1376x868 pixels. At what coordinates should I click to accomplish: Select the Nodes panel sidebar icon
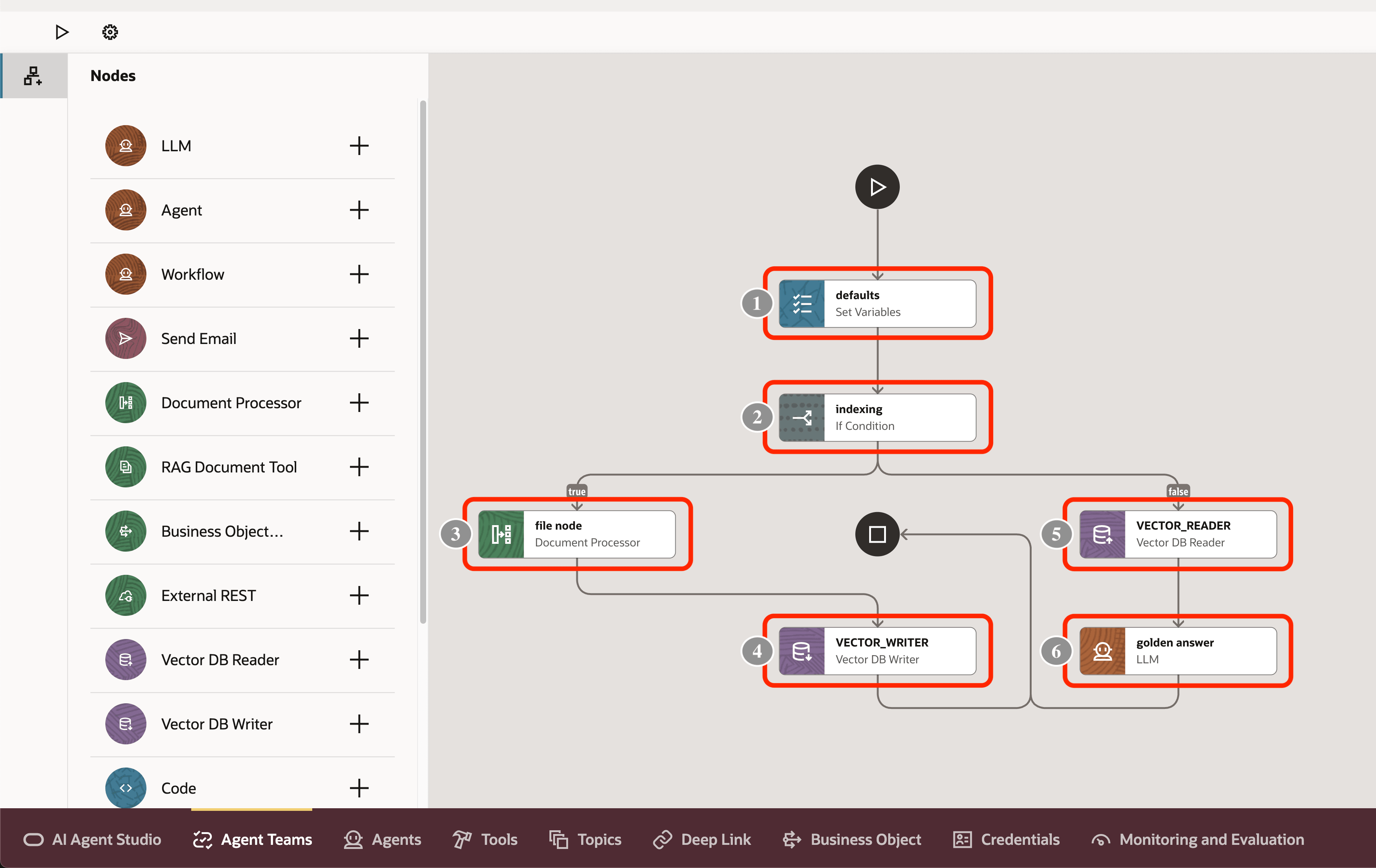(x=33, y=76)
